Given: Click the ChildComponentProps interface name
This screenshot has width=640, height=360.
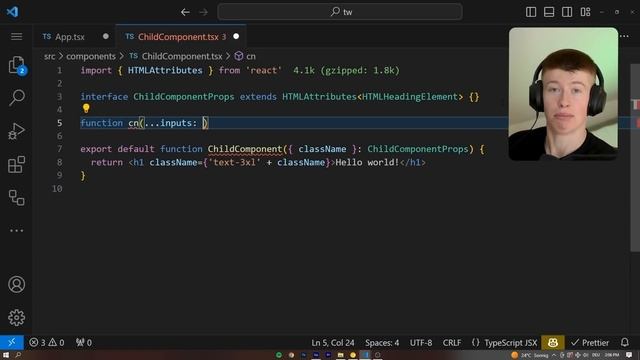Looking at the screenshot, I should click(x=184, y=97).
